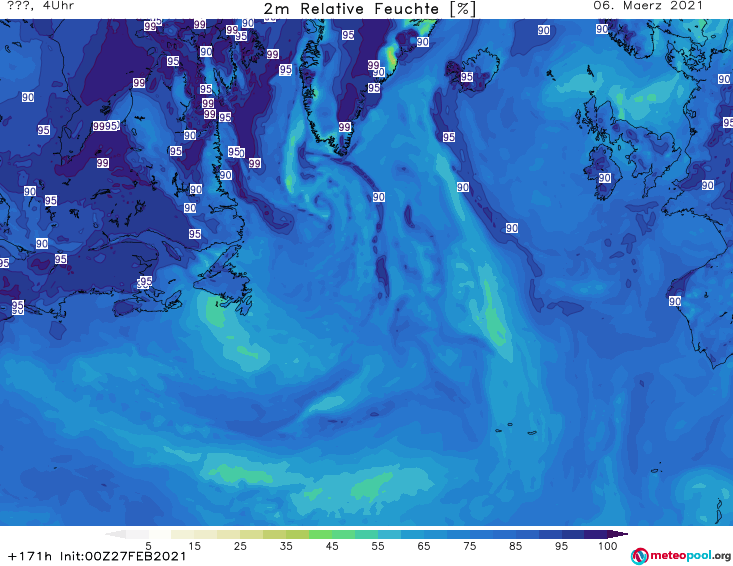Pick the dark purple 100% colorbar segment

pos(596,534)
